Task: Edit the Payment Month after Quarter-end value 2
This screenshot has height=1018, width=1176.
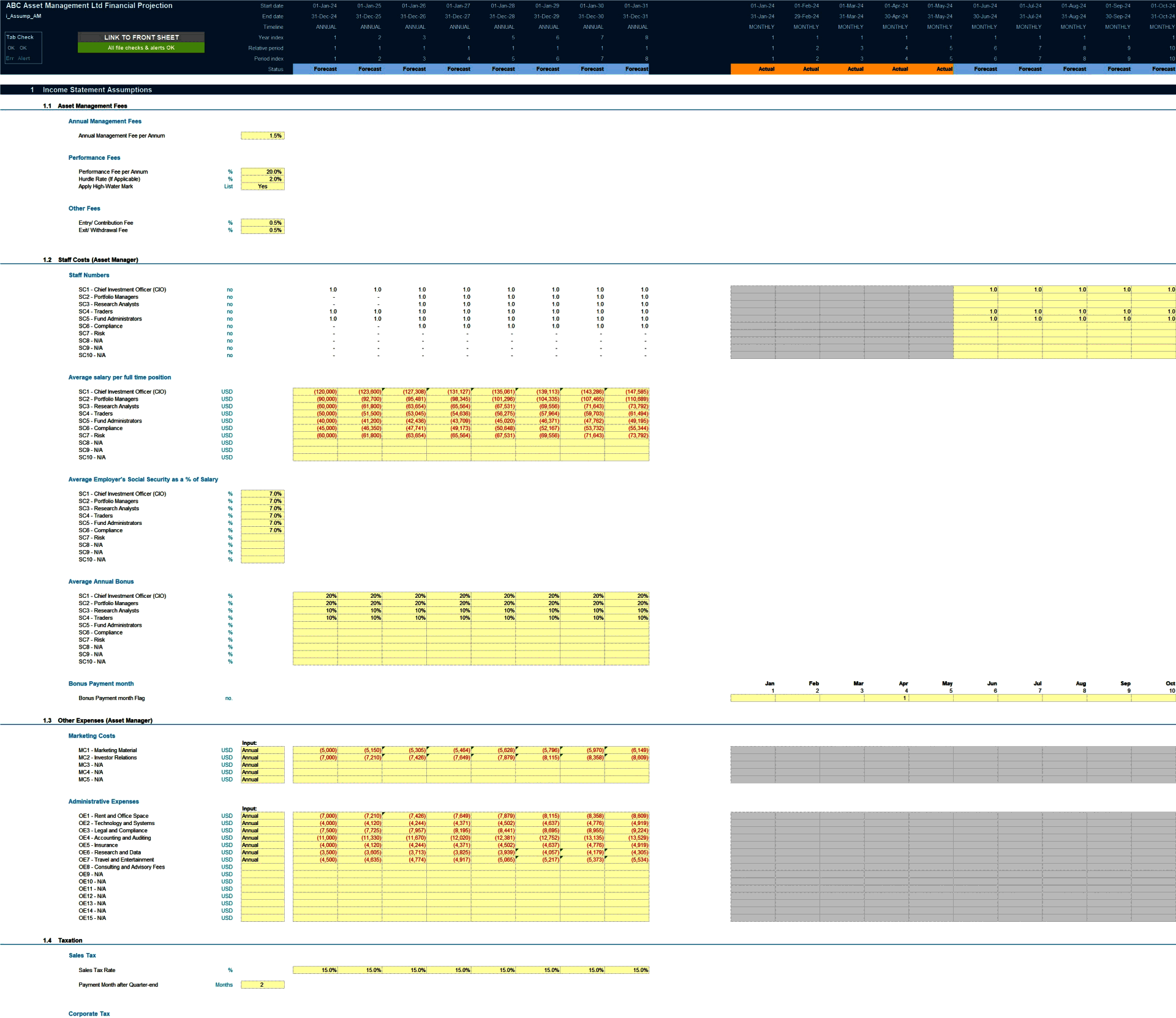Action: coord(263,985)
